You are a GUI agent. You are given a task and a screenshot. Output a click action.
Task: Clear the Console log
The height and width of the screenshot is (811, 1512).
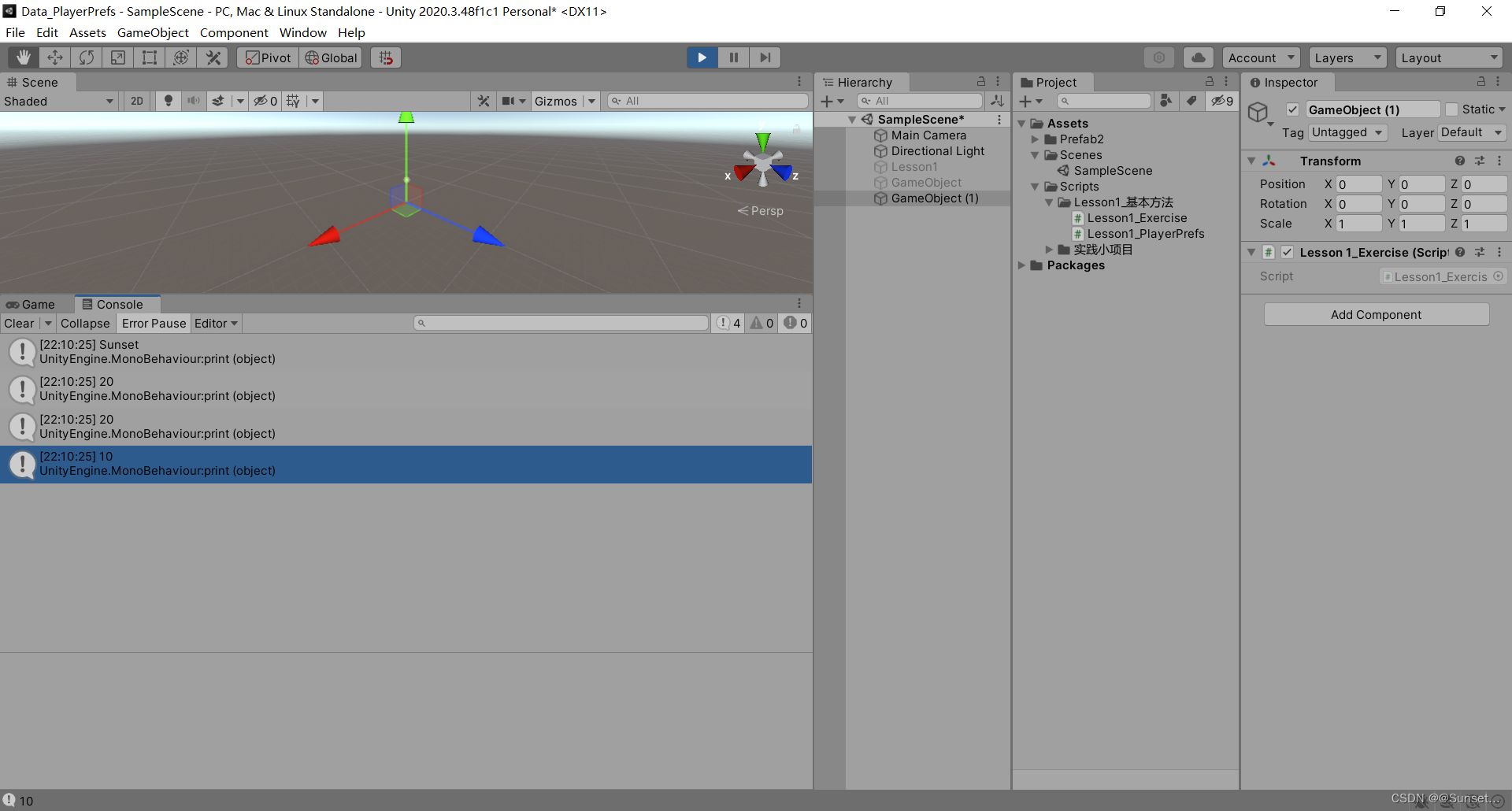[x=19, y=323]
